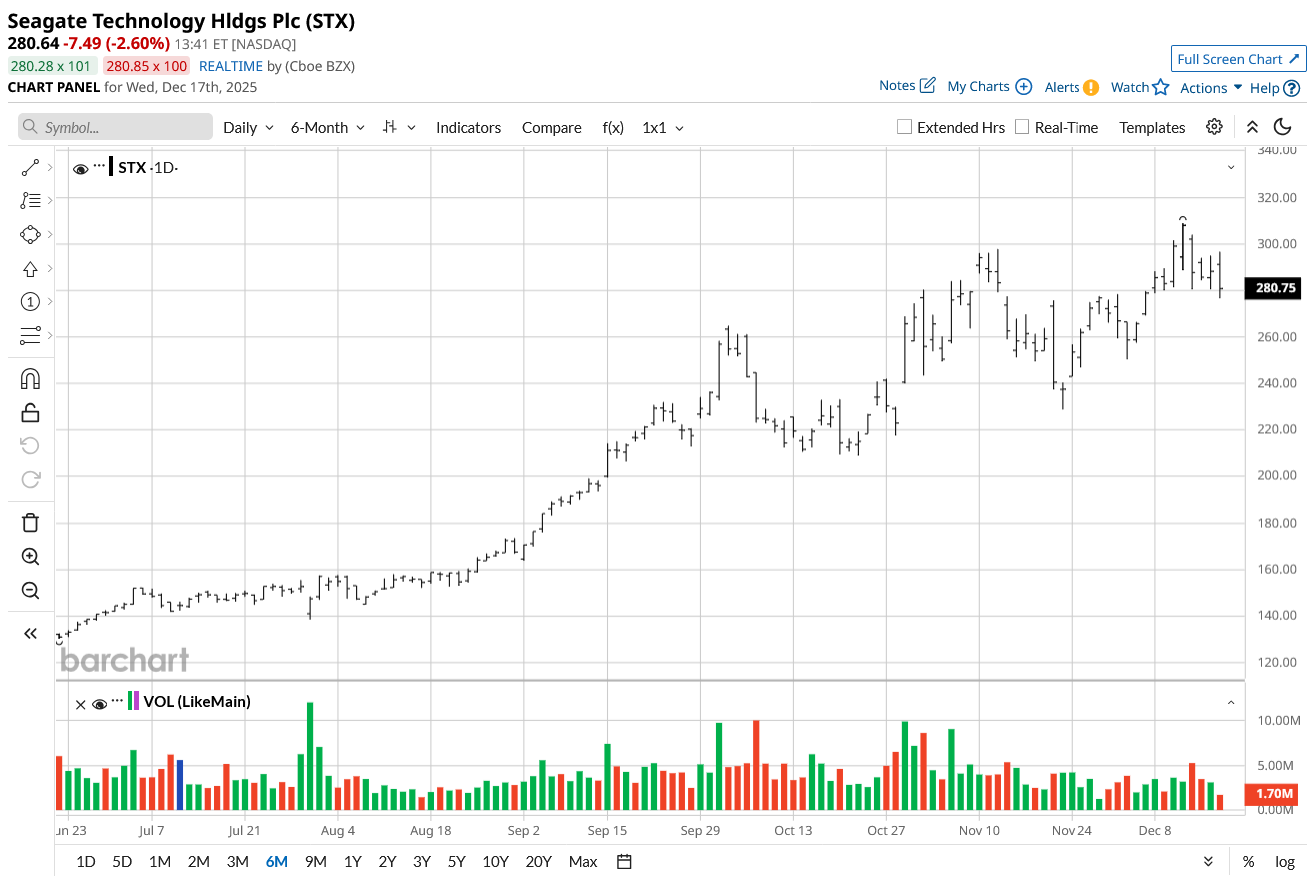Click the My Charts plus icon
Screen dimensions: 1308x876
point(1023,86)
